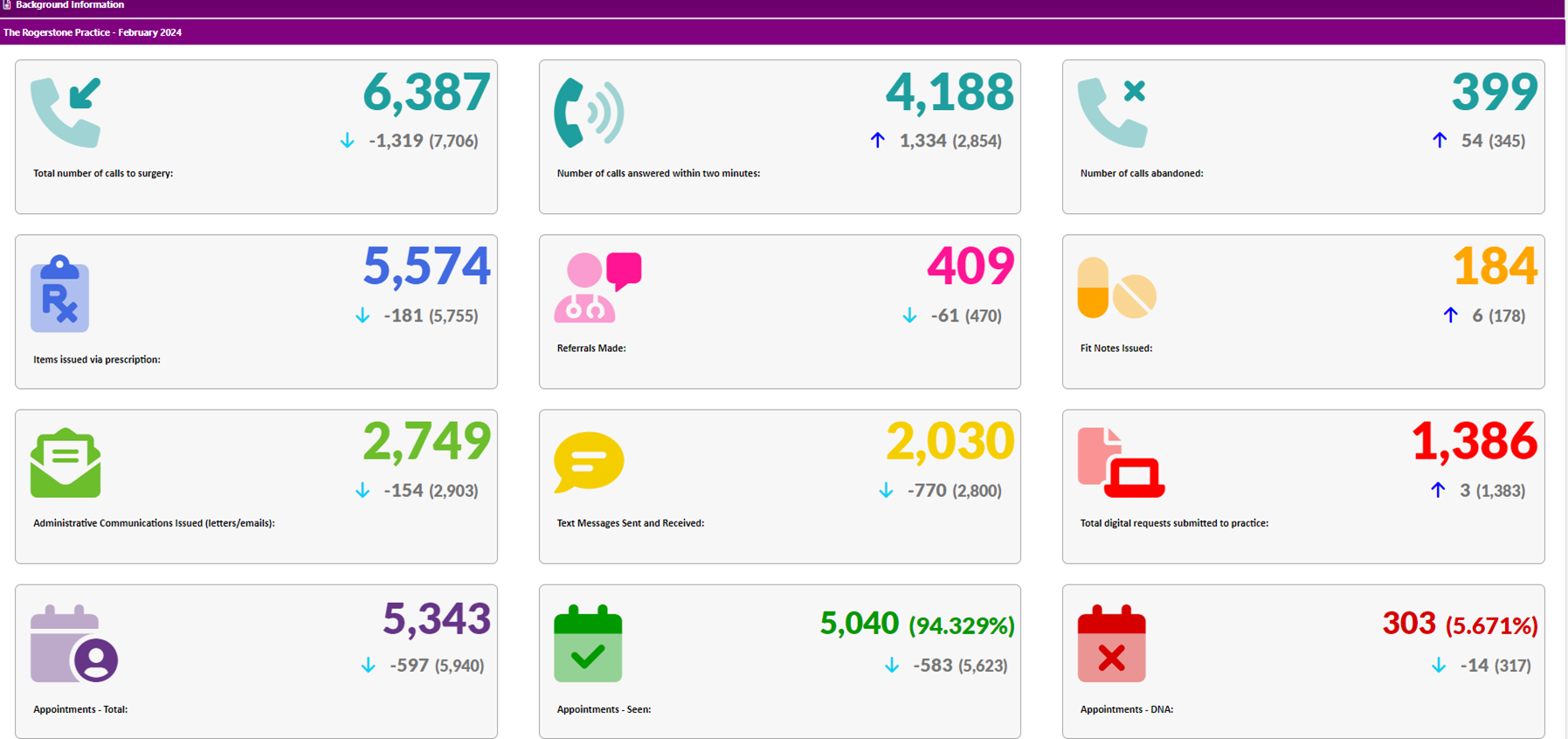The image size is (1568, 739).
Task: Click the red calendar cross icon
Action: [1111, 643]
